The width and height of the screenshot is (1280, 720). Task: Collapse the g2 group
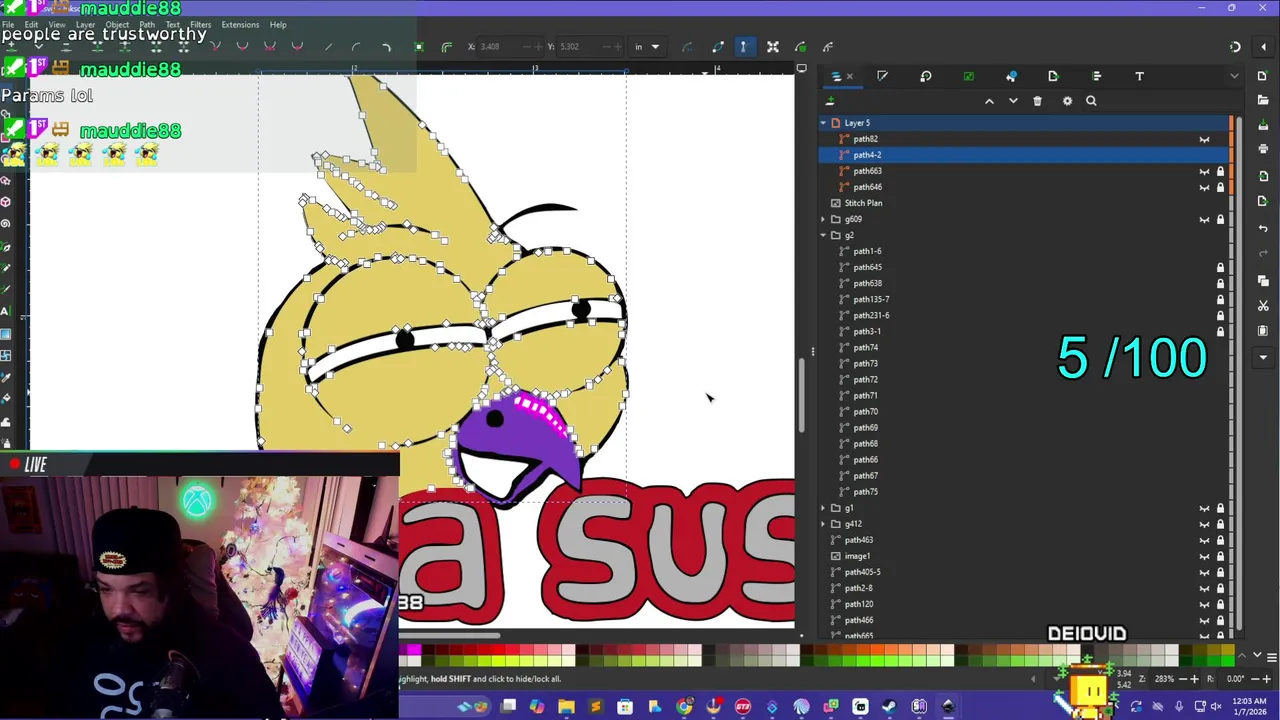(823, 235)
